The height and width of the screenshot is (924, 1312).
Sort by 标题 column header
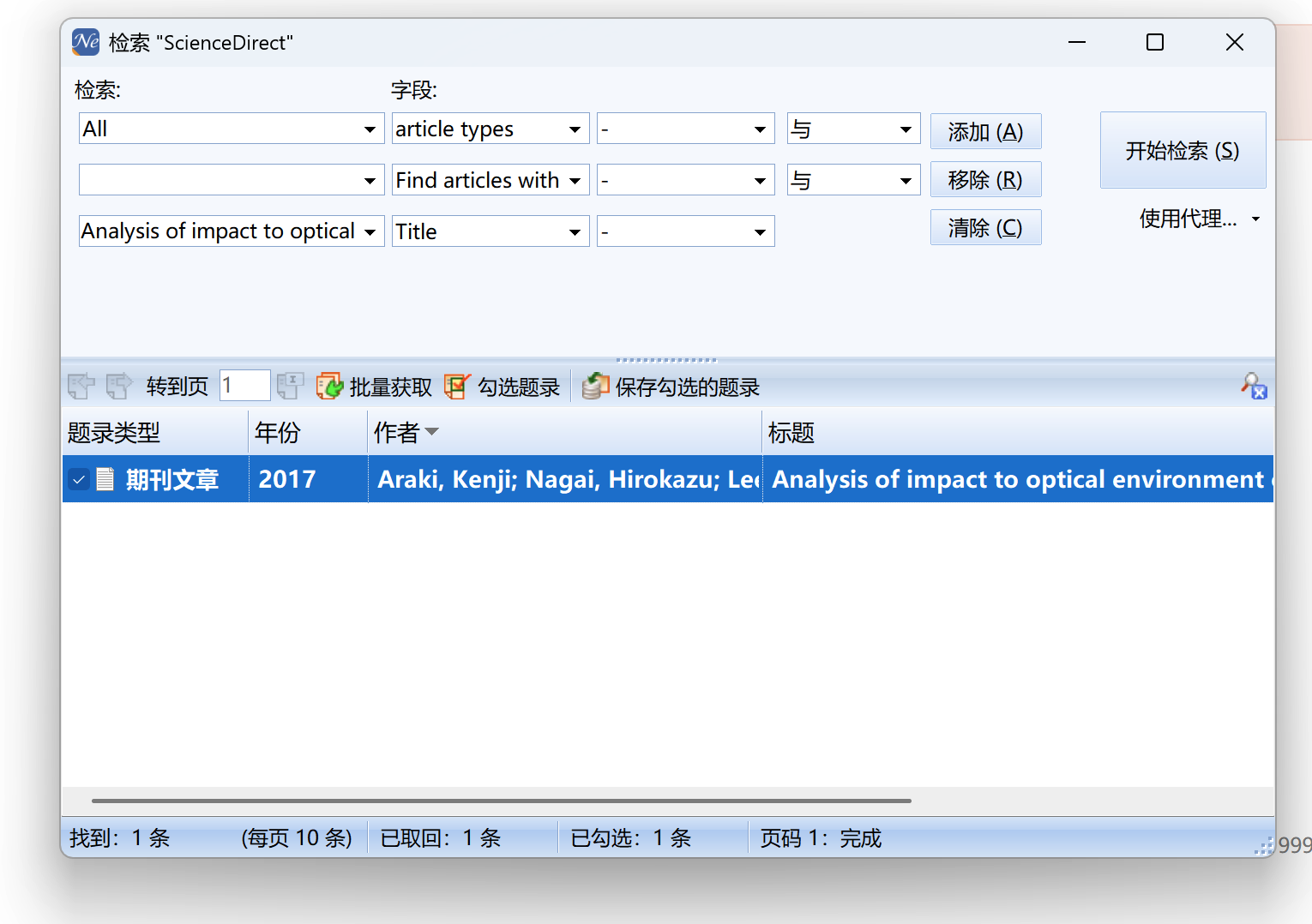[x=1018, y=433]
